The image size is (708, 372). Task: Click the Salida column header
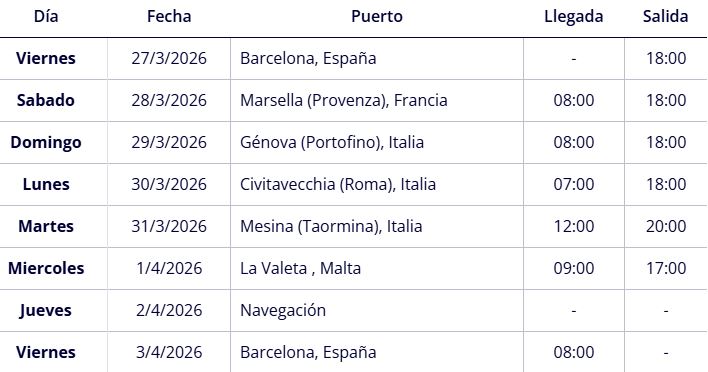[666, 17]
